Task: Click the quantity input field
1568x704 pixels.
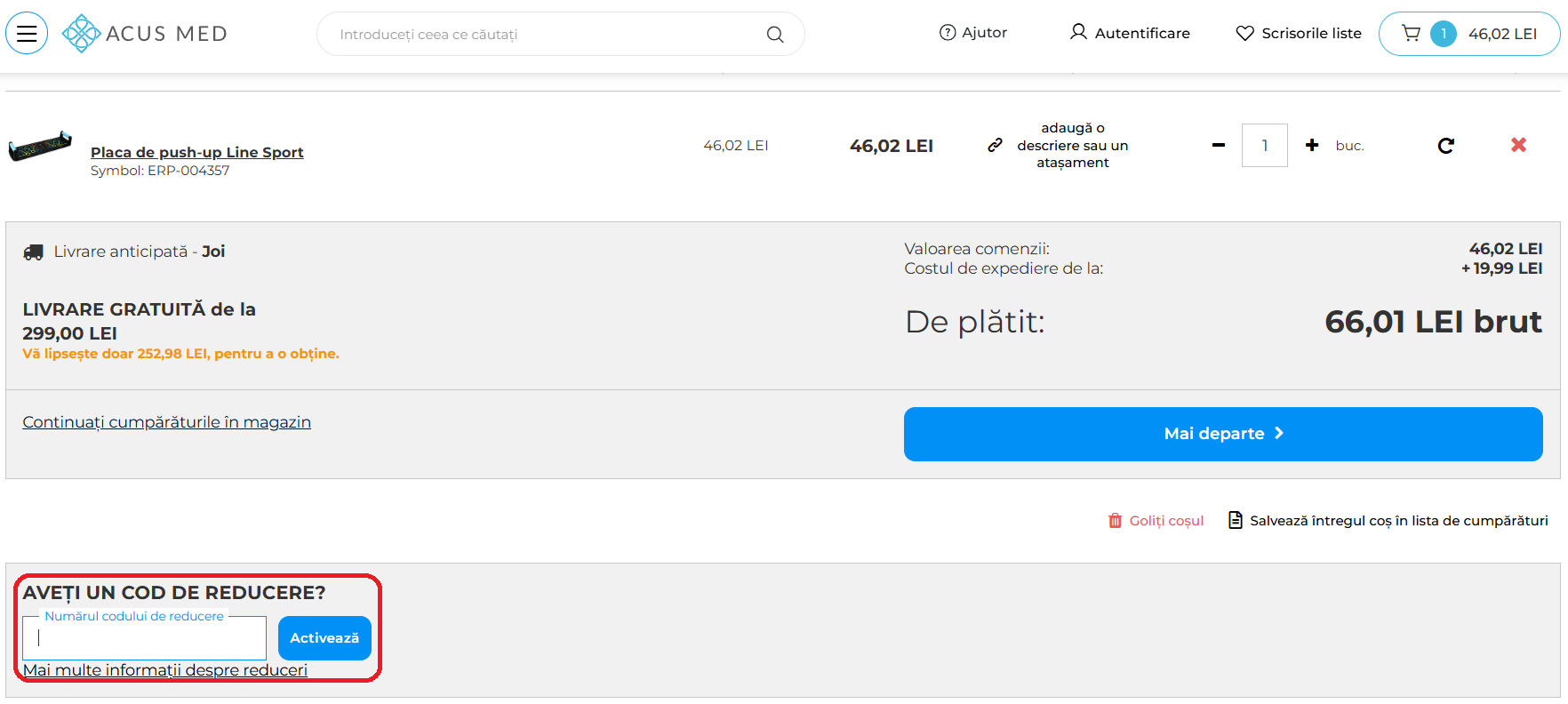Action: 1265,145
